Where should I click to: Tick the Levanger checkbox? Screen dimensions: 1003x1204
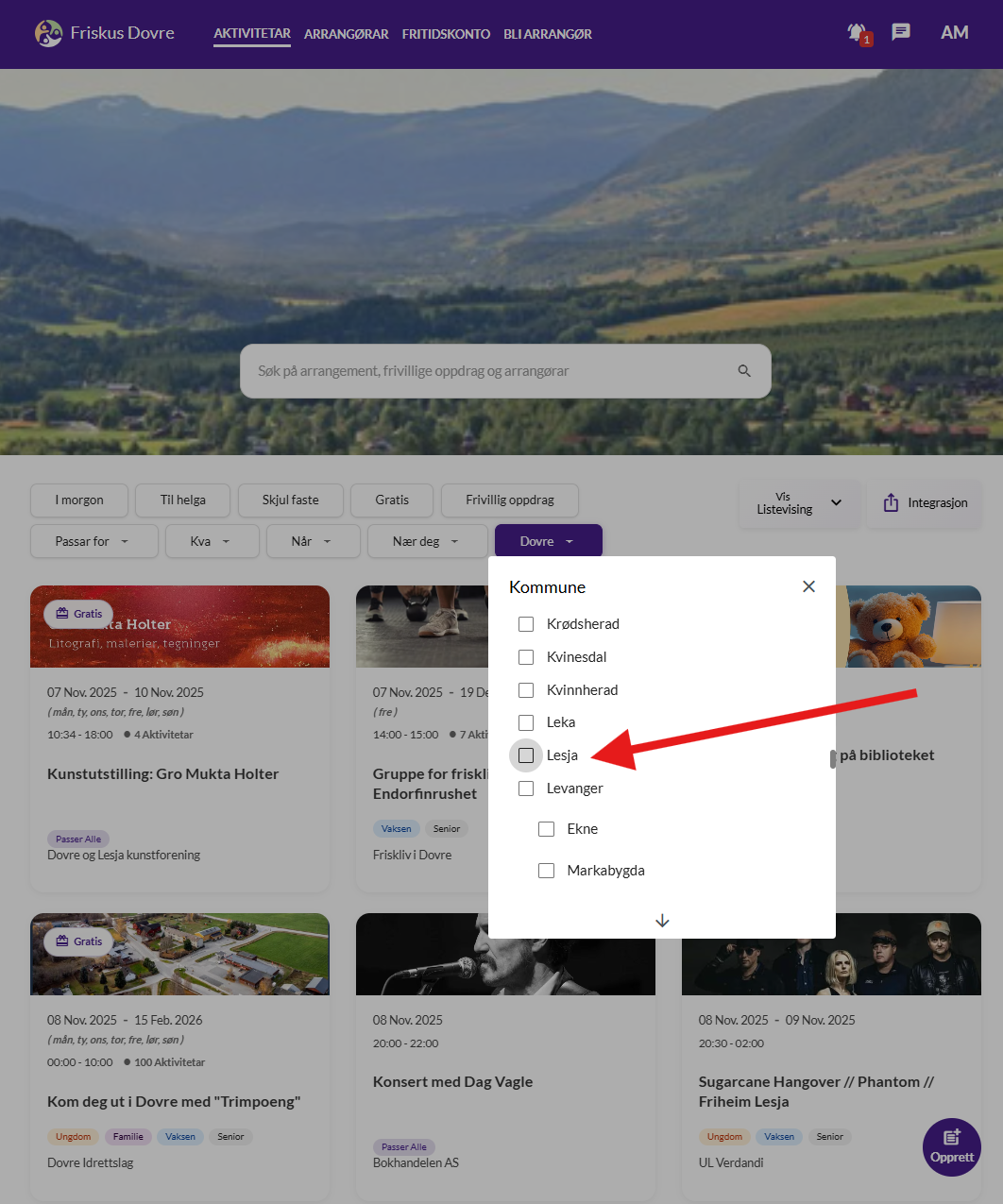coord(526,789)
